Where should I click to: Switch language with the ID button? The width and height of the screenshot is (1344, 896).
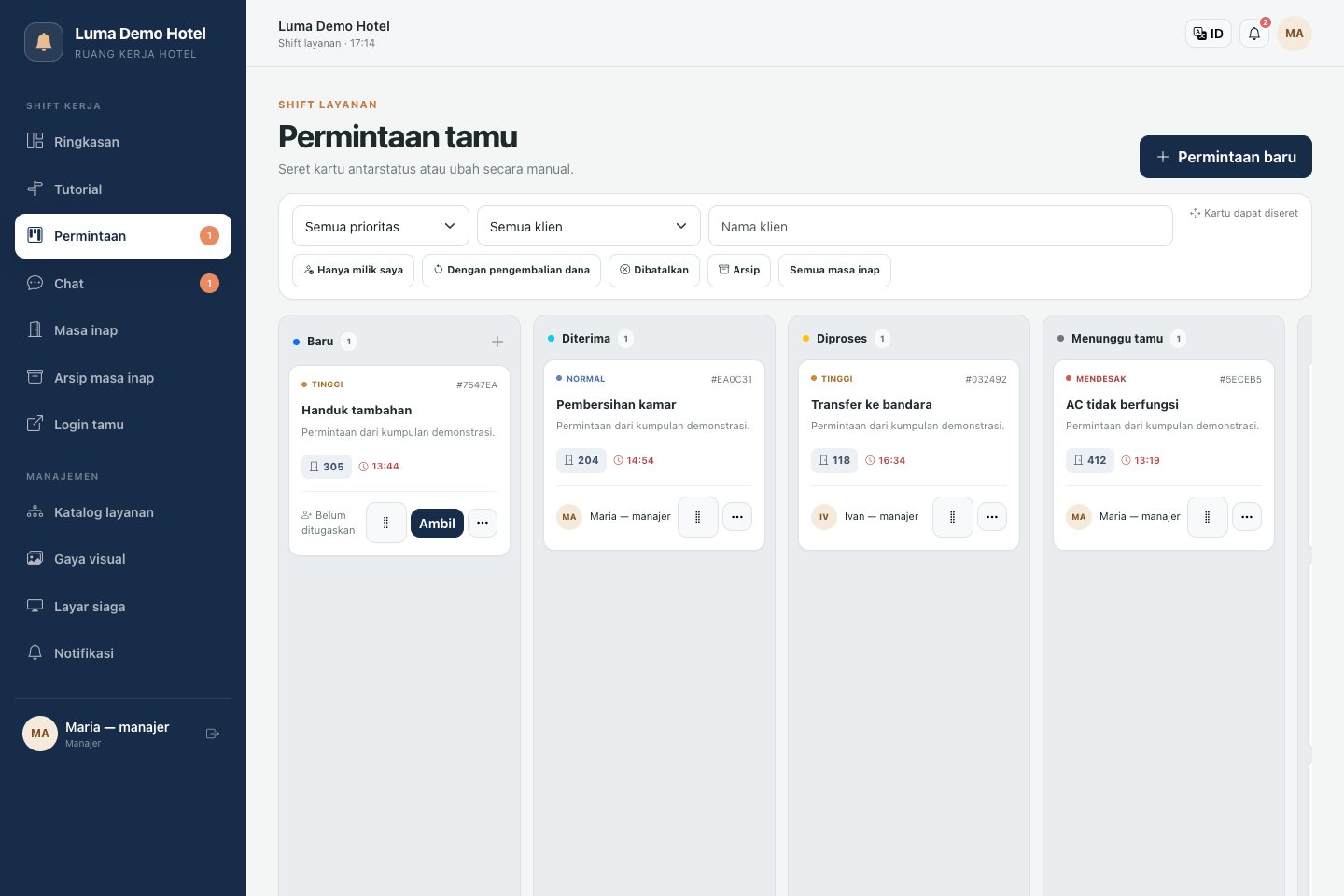pyautogui.click(x=1209, y=34)
